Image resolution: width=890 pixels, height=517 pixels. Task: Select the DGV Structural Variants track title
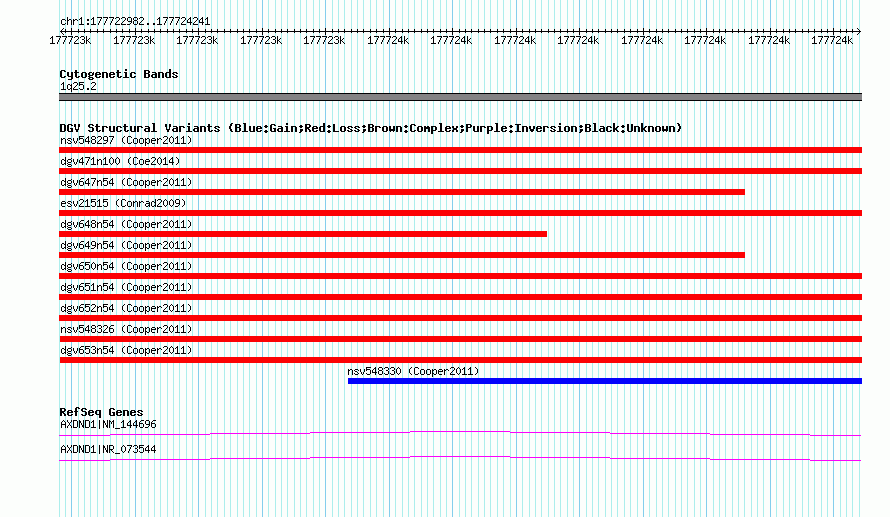[371, 128]
